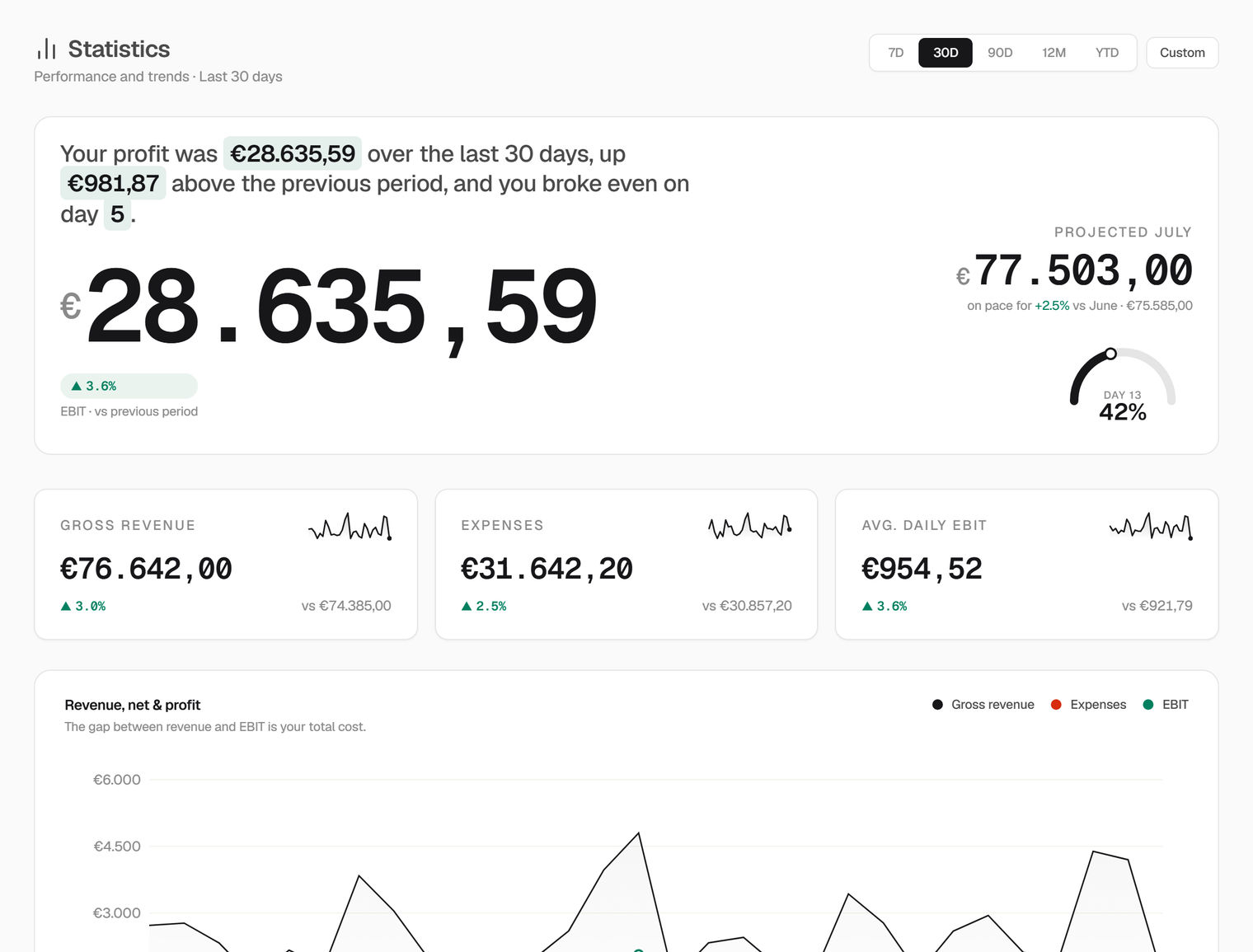Image resolution: width=1253 pixels, height=952 pixels.
Task: Click the €6.000 axis label
Action: [117, 780]
